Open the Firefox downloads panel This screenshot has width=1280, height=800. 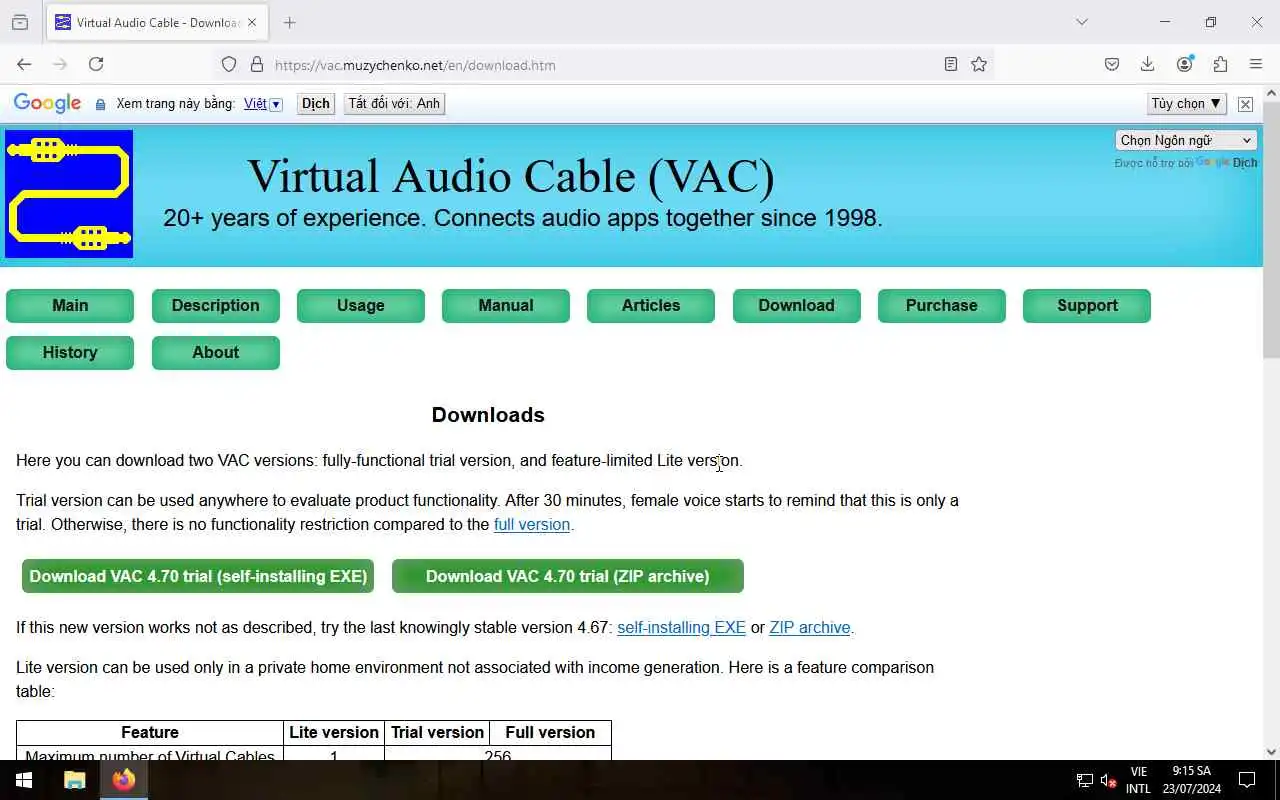click(1148, 64)
